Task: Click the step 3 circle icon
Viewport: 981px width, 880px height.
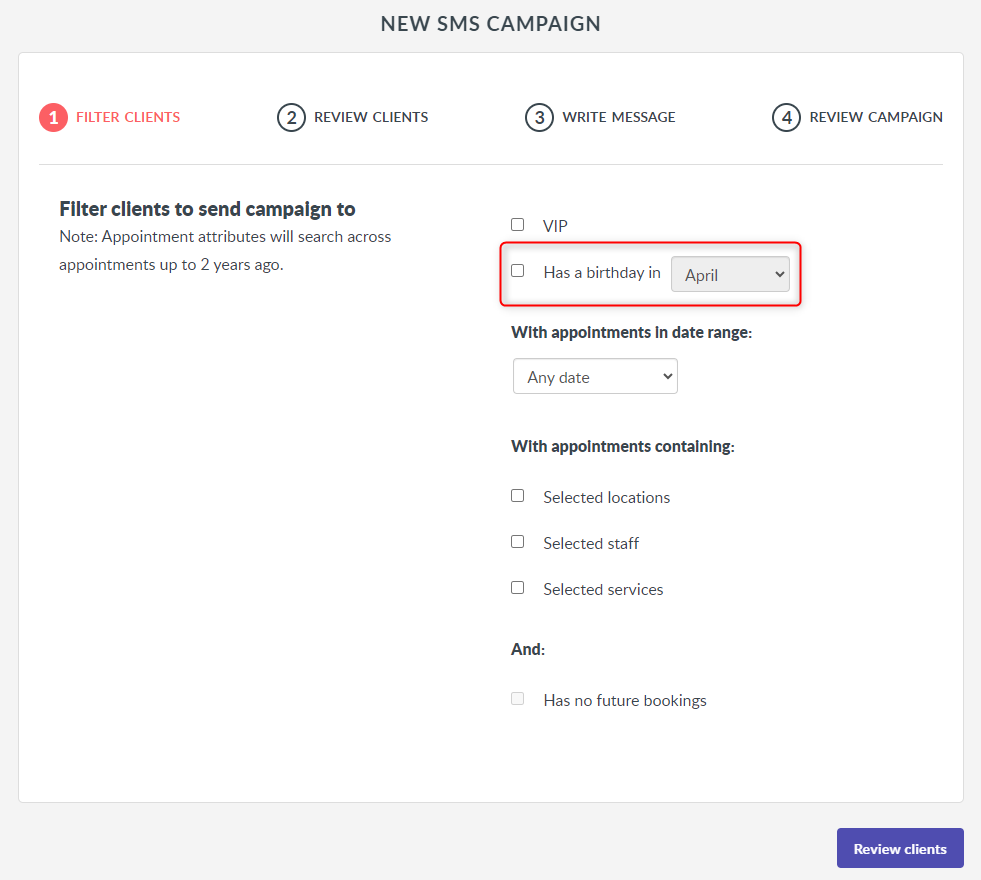Action: tap(539, 118)
